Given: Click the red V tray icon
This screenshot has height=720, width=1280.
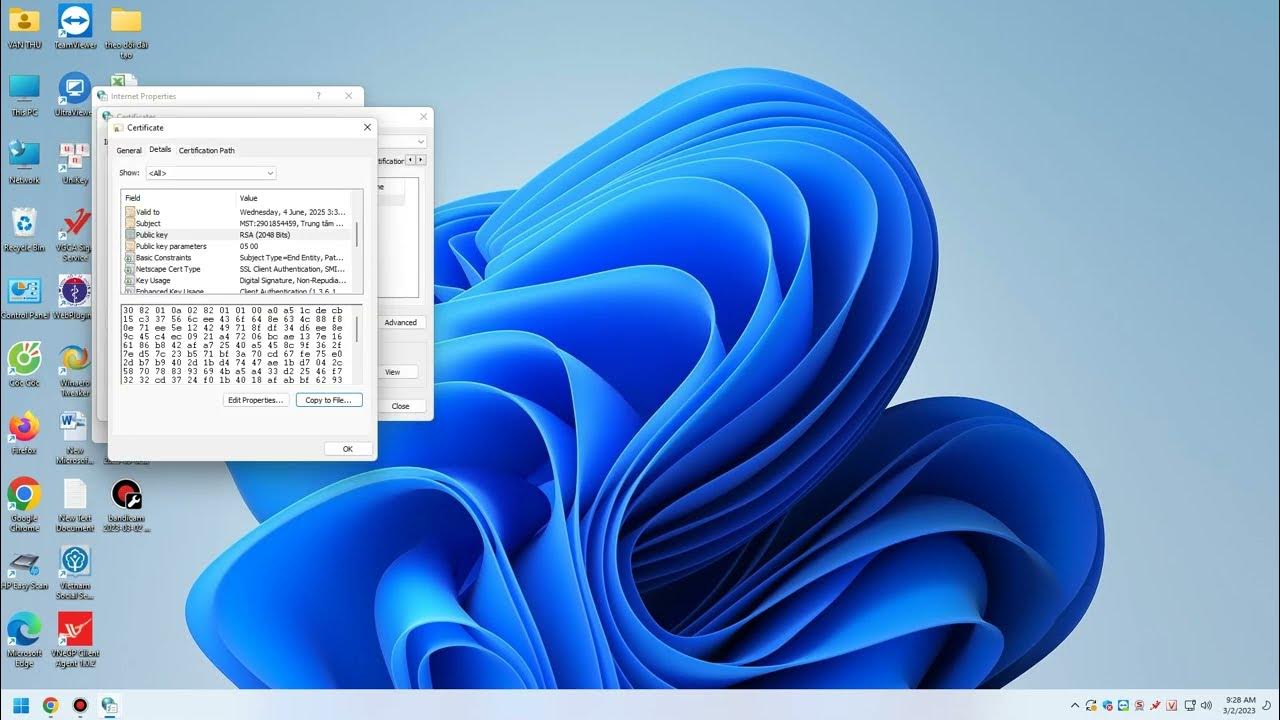Looking at the screenshot, I should pos(1171,705).
